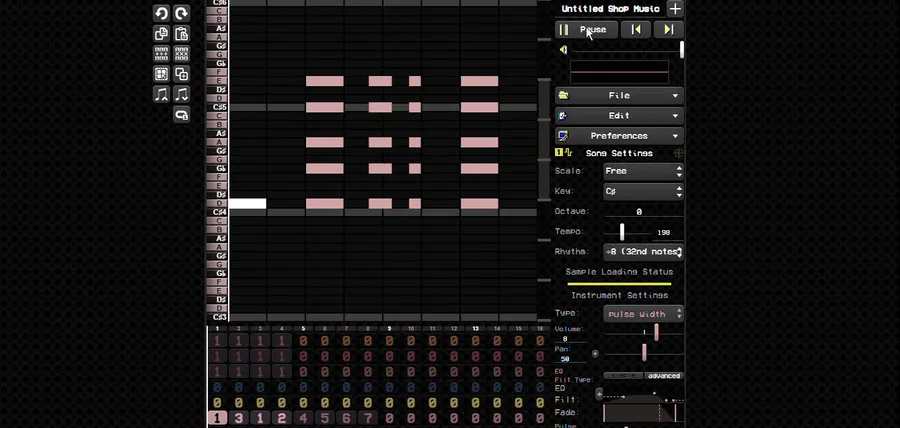Viewport: 900px width, 428px height.
Task: Redo the edit with the clockwise arrow
Action: [181, 13]
